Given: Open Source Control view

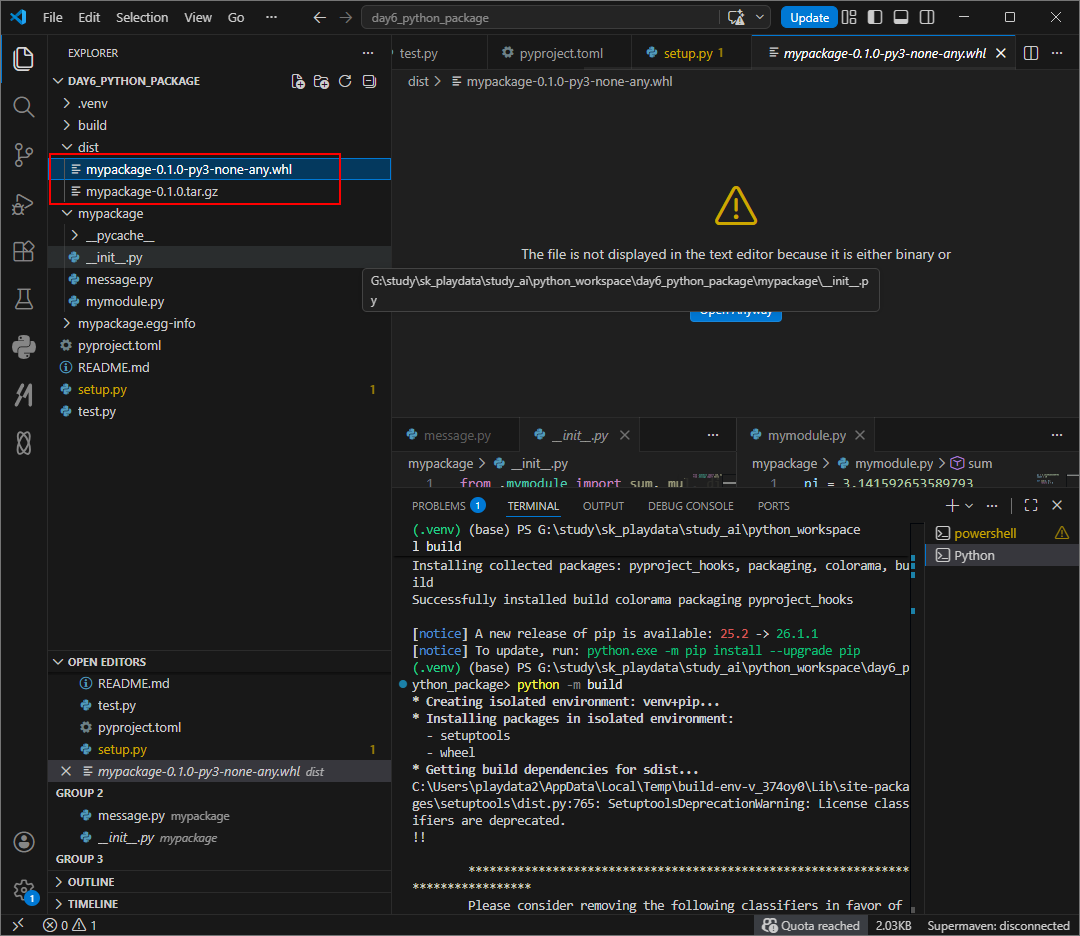Looking at the screenshot, I should pos(23,154).
